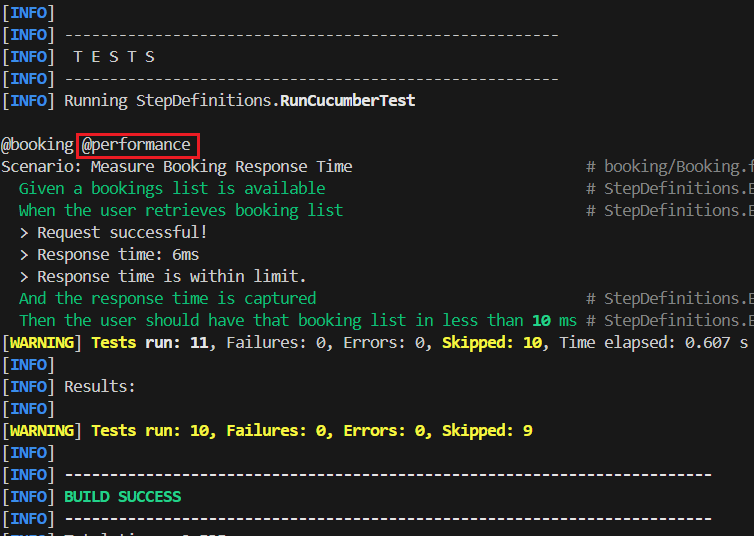The image size is (754, 536).
Task: Click the Response time is within limit message
Action: (171, 276)
